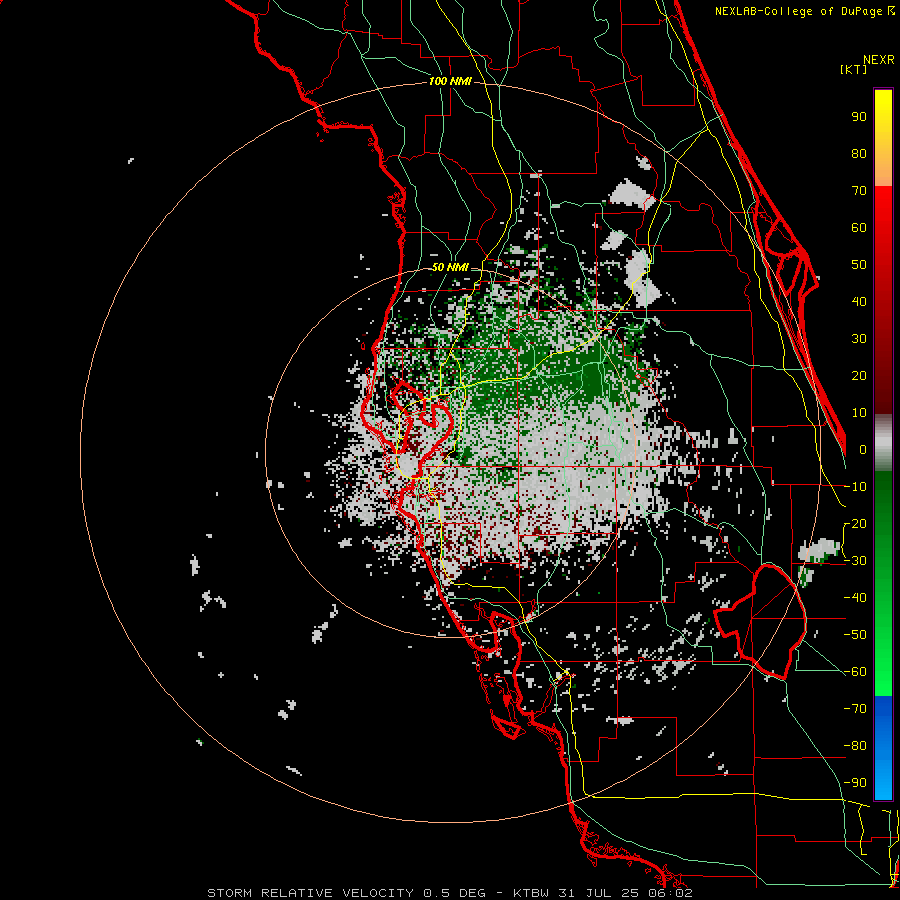The width and height of the screenshot is (900, 900).
Task: Click the 50 NMI range ring label
Action: coord(450,267)
